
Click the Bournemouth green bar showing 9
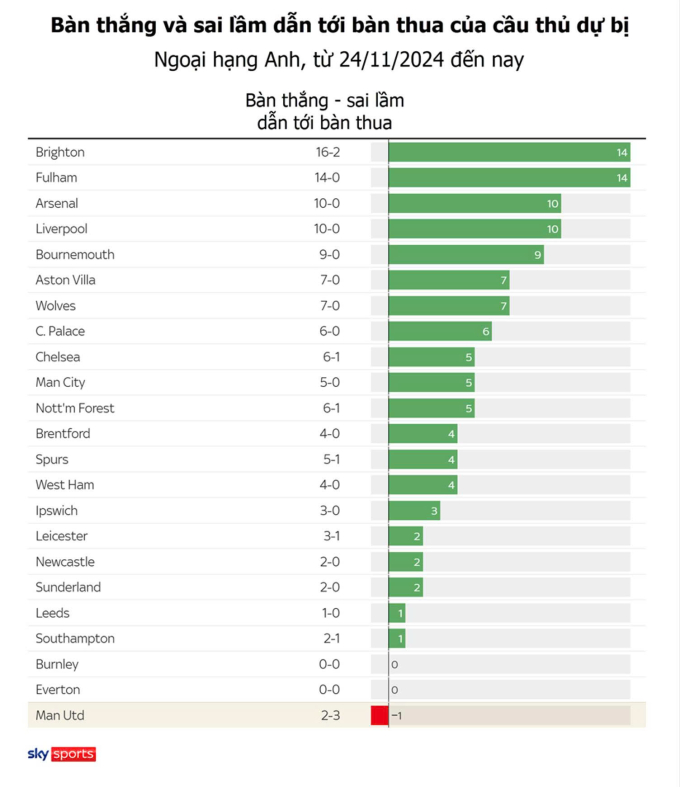point(465,255)
